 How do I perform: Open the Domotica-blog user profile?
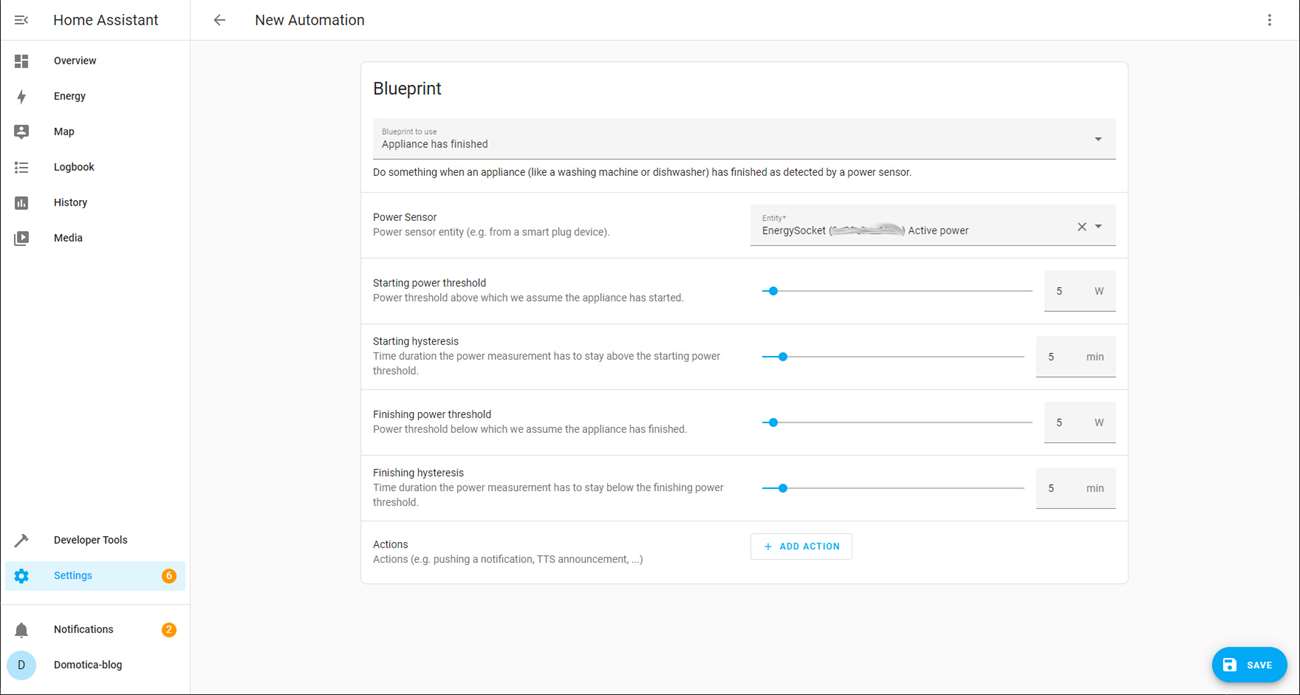pyautogui.click(x=88, y=665)
